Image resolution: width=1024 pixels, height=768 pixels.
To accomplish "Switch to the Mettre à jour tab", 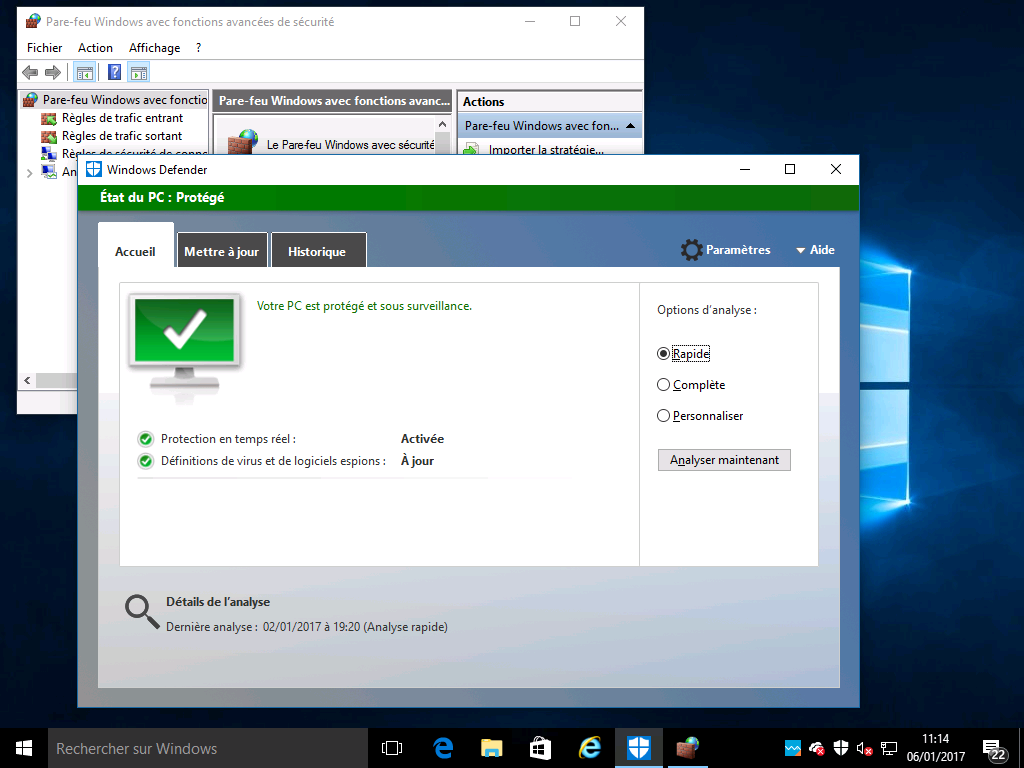I will coord(222,251).
